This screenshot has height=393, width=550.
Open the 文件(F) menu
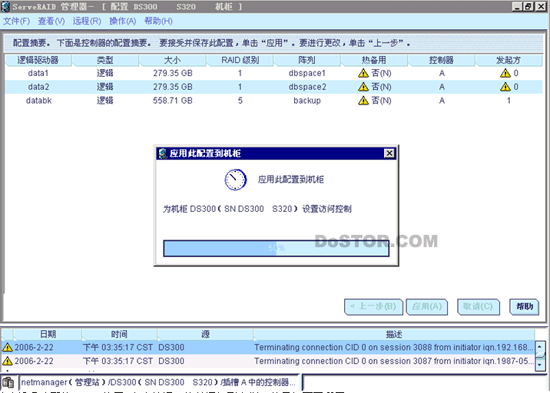tap(16, 21)
